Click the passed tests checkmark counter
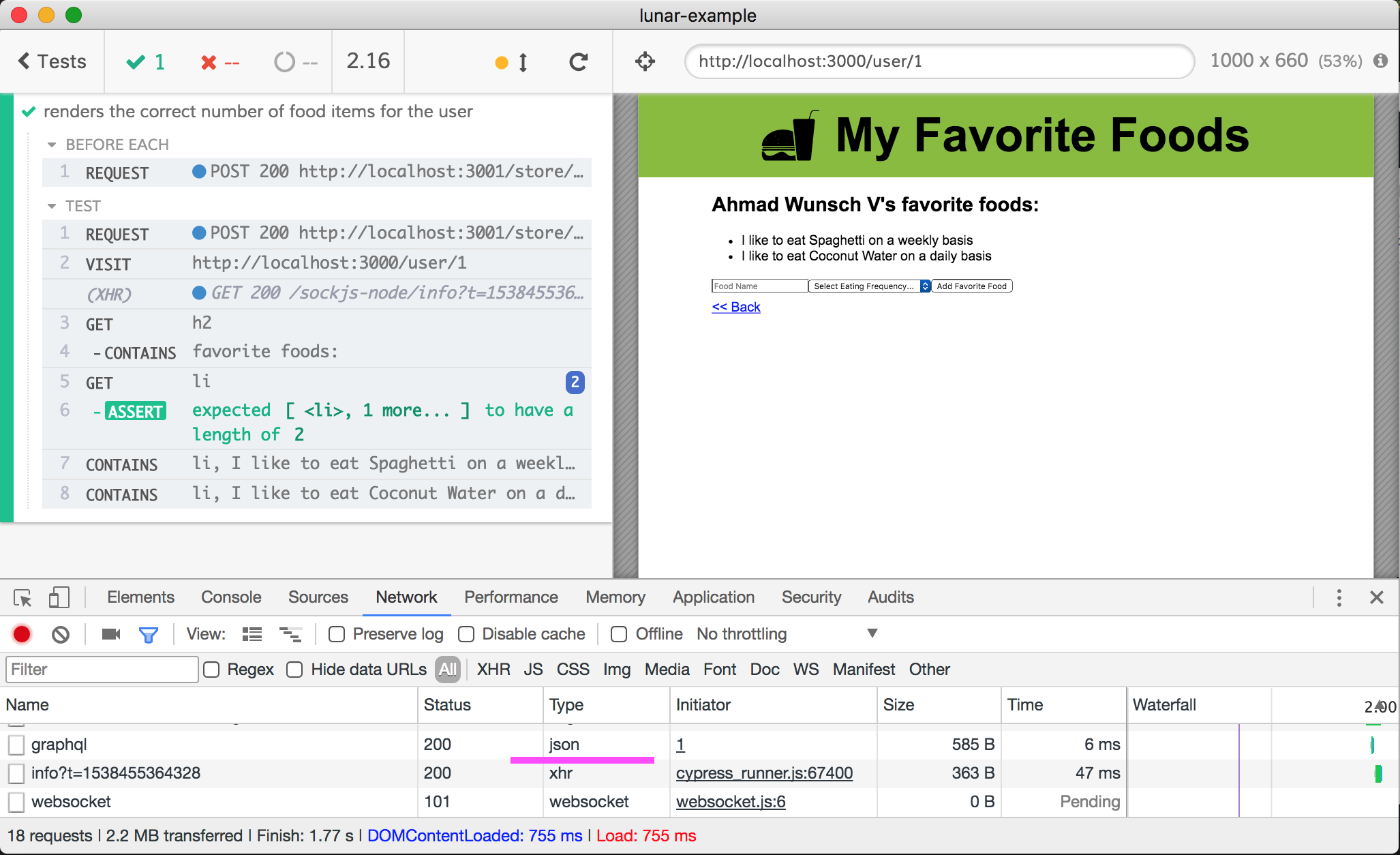Viewport: 1400px width, 855px height. point(146,62)
